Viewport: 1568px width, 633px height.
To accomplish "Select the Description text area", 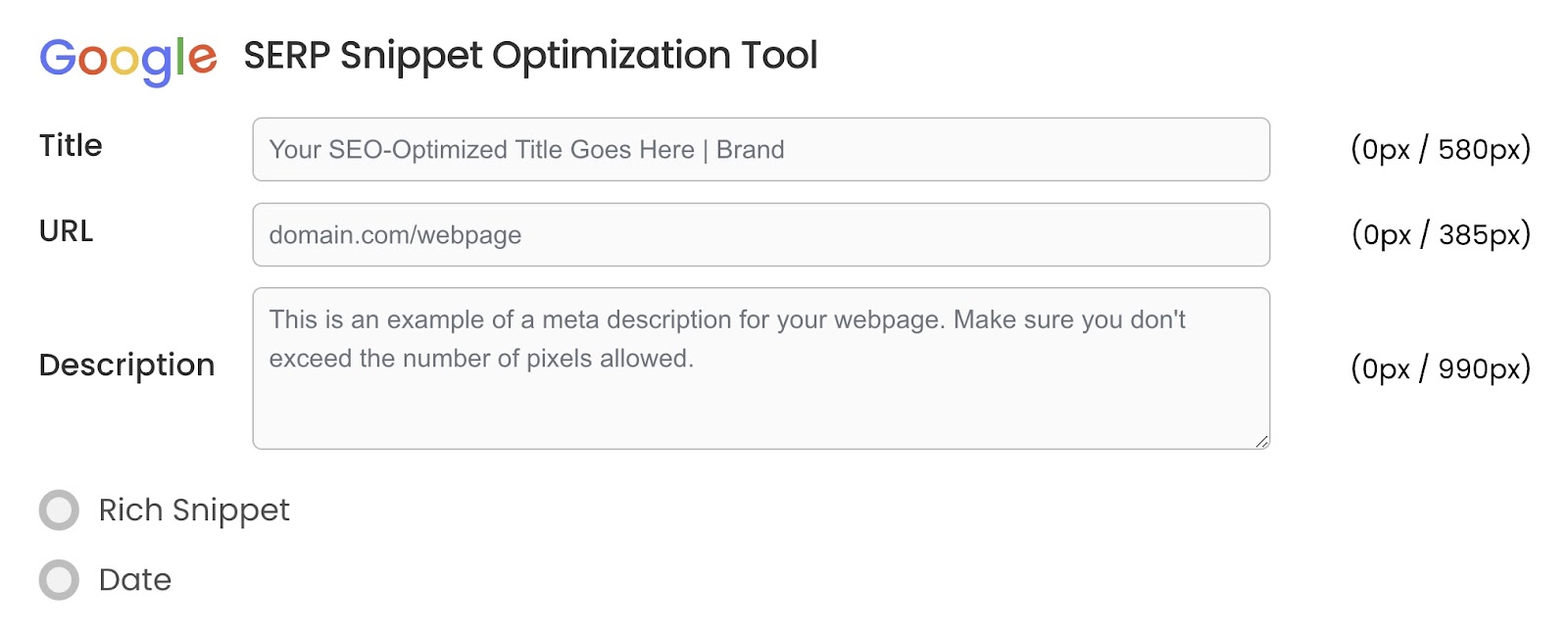I will coord(760,368).
